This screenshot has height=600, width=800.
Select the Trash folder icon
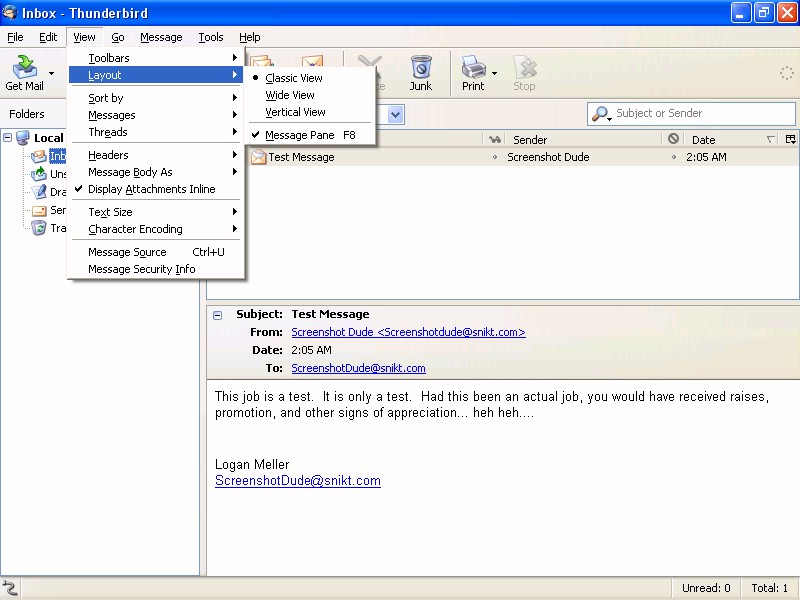coord(39,228)
